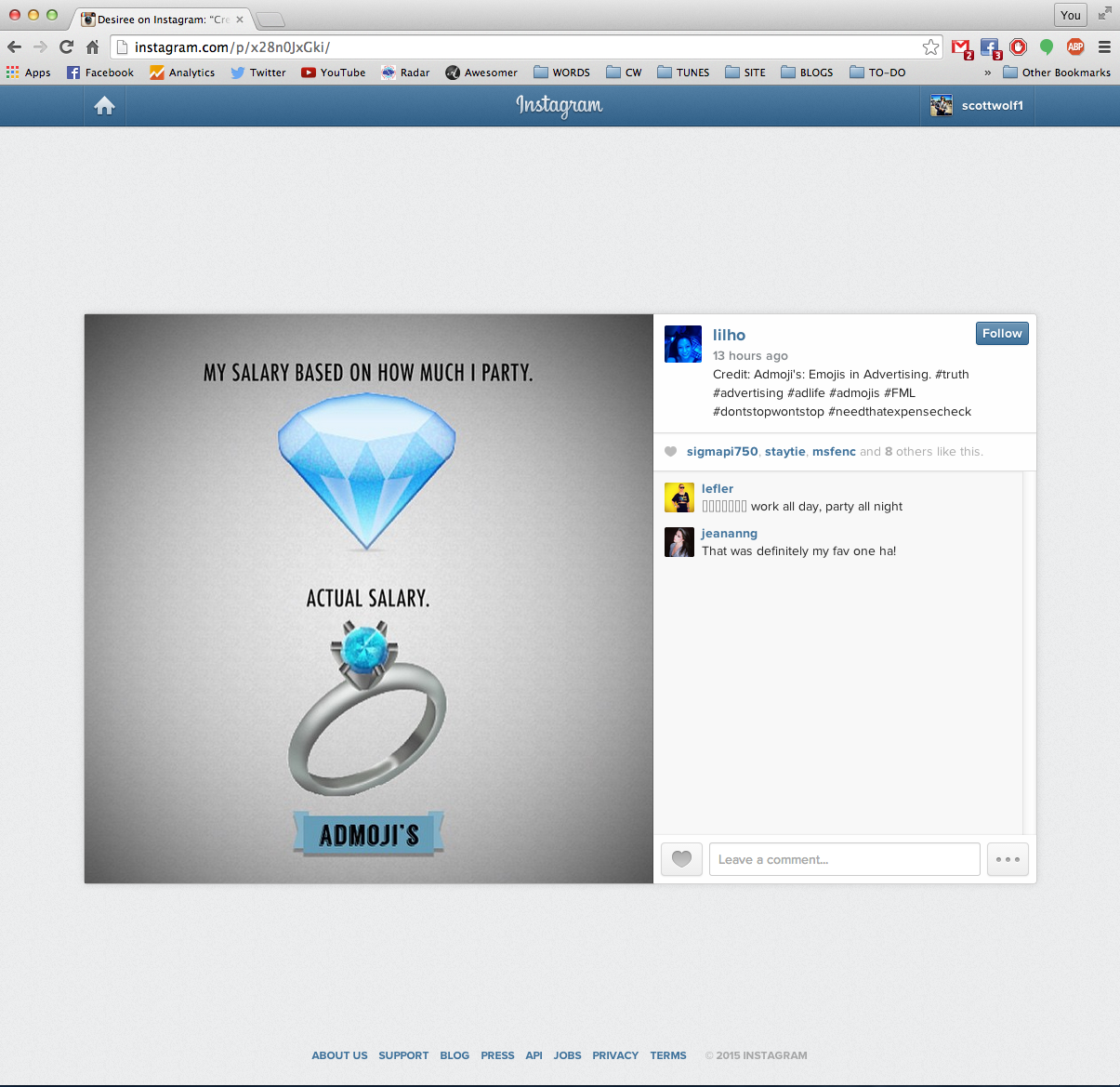Open the Facebook extension icon

pos(990,47)
